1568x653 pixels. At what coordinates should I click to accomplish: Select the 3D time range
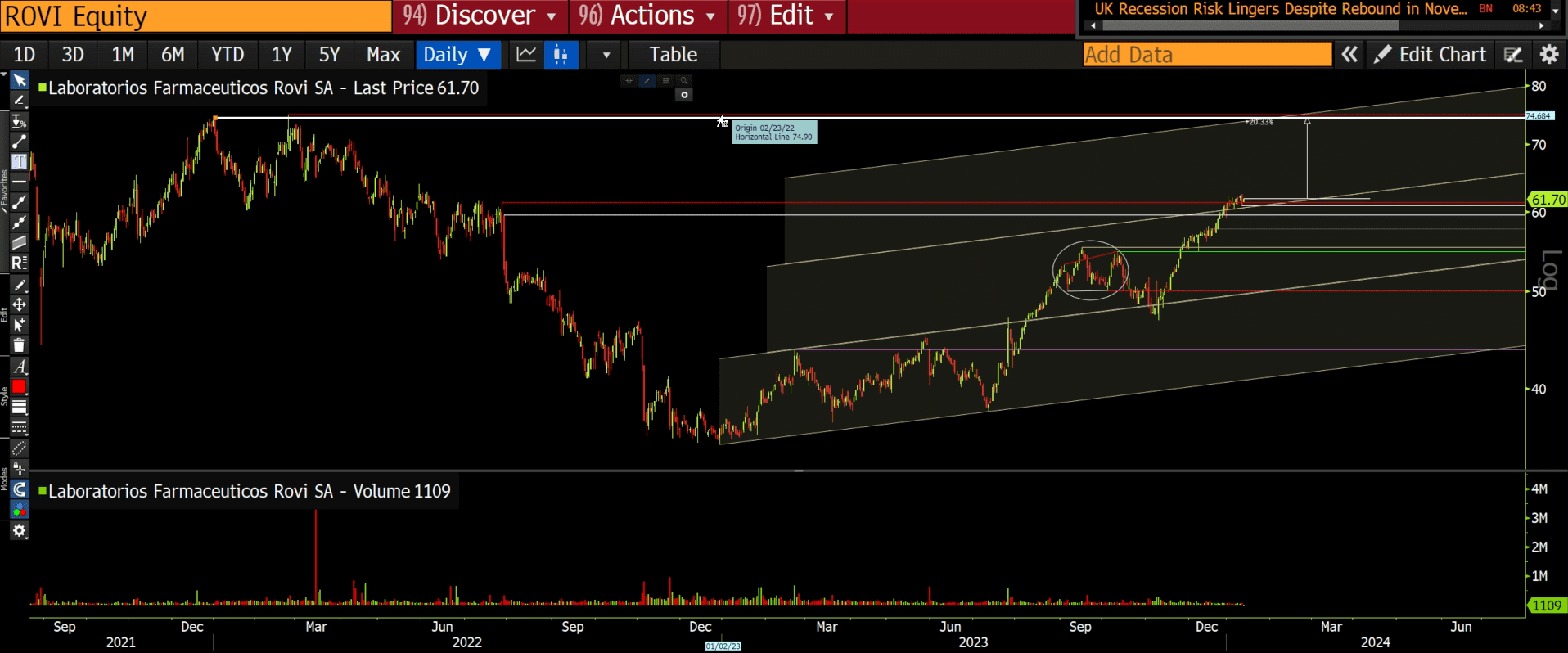pos(73,55)
